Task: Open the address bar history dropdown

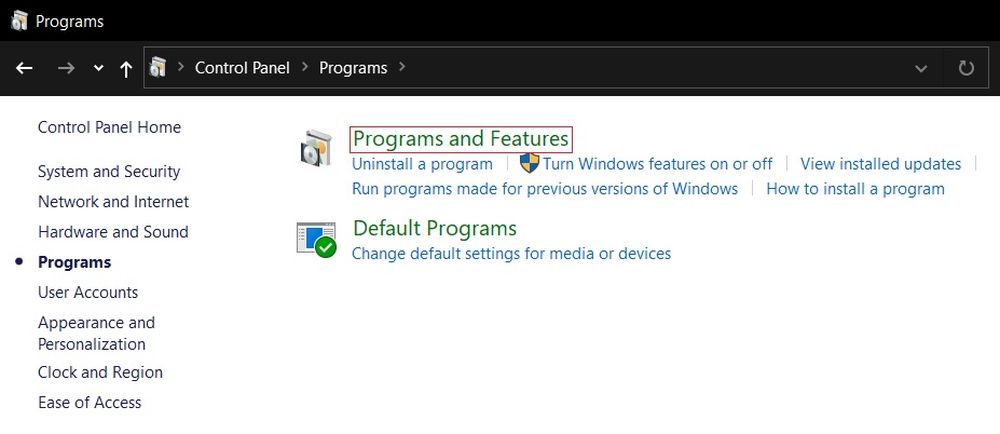Action: tap(921, 68)
